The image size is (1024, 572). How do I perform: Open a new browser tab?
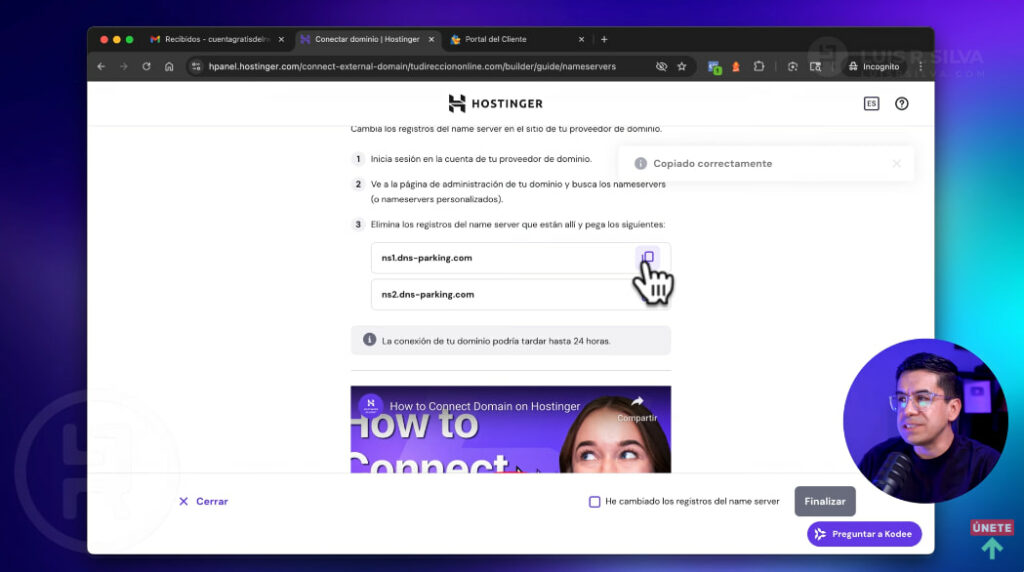point(604,39)
